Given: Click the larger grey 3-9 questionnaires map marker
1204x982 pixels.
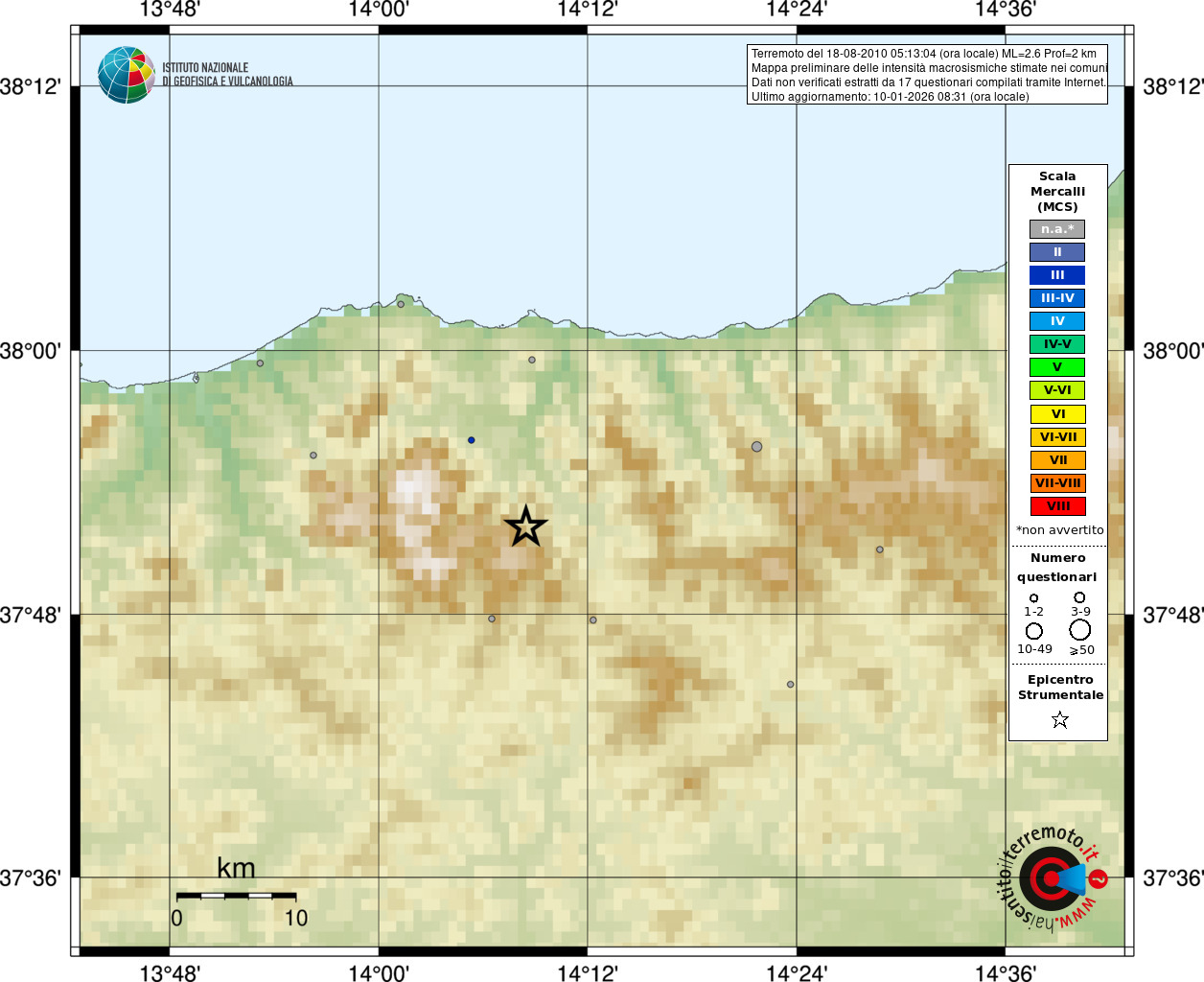Looking at the screenshot, I should 756,447.
